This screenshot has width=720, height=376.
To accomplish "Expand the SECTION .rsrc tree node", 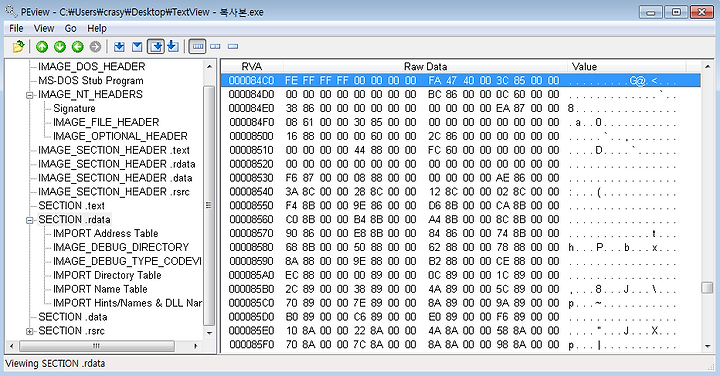I will point(30,331).
